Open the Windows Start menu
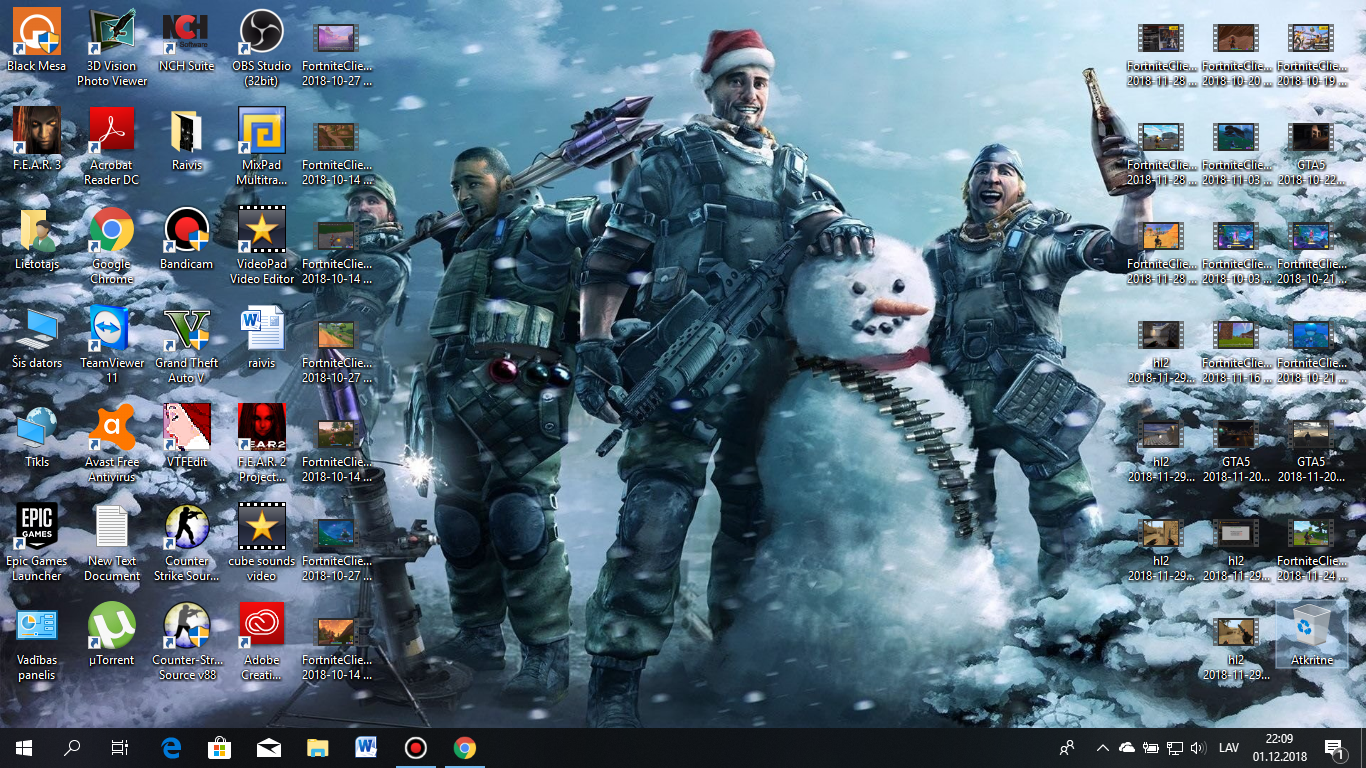1366x768 pixels. [24, 748]
